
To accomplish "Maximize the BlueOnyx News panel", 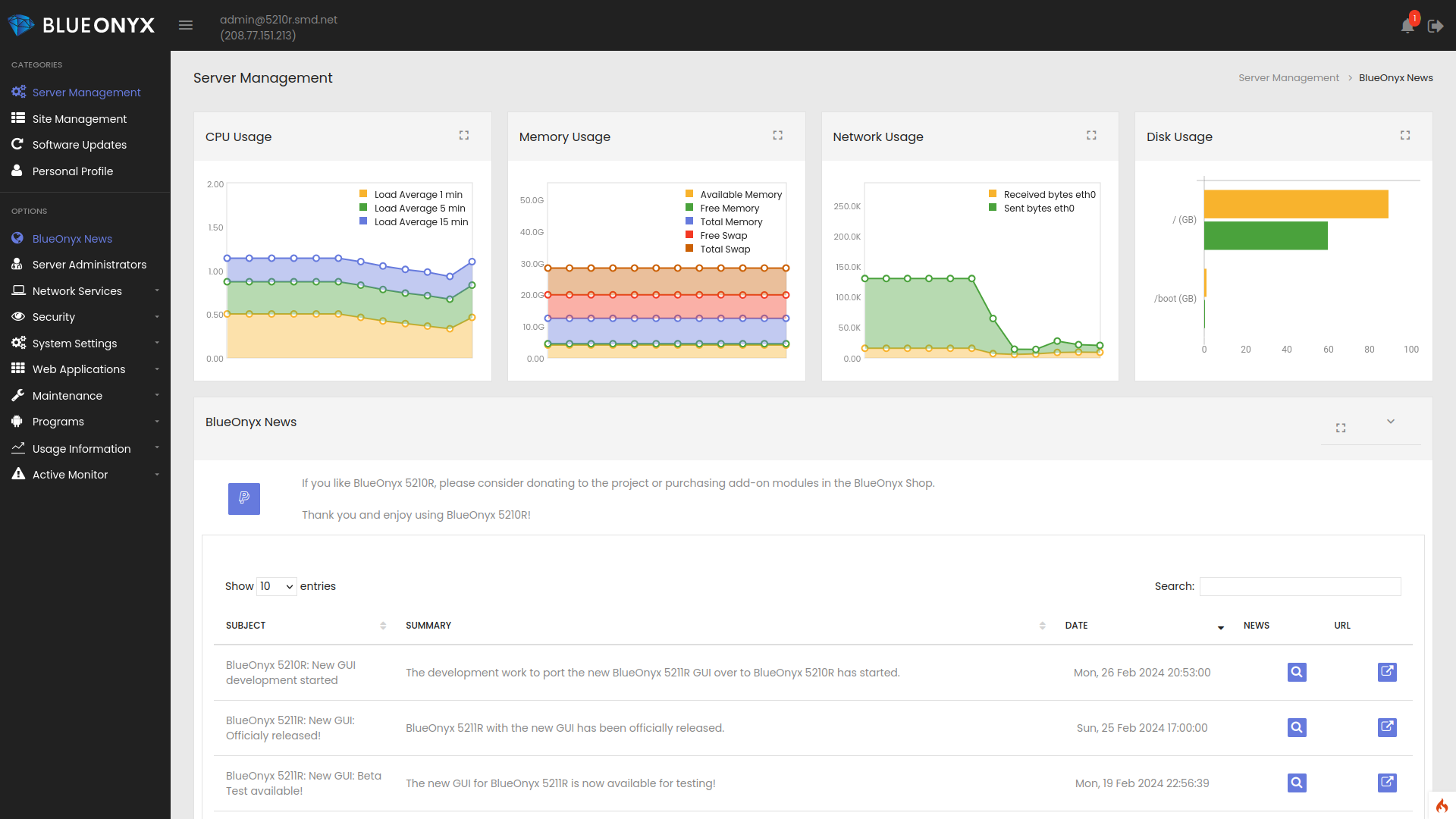I will point(1341,428).
